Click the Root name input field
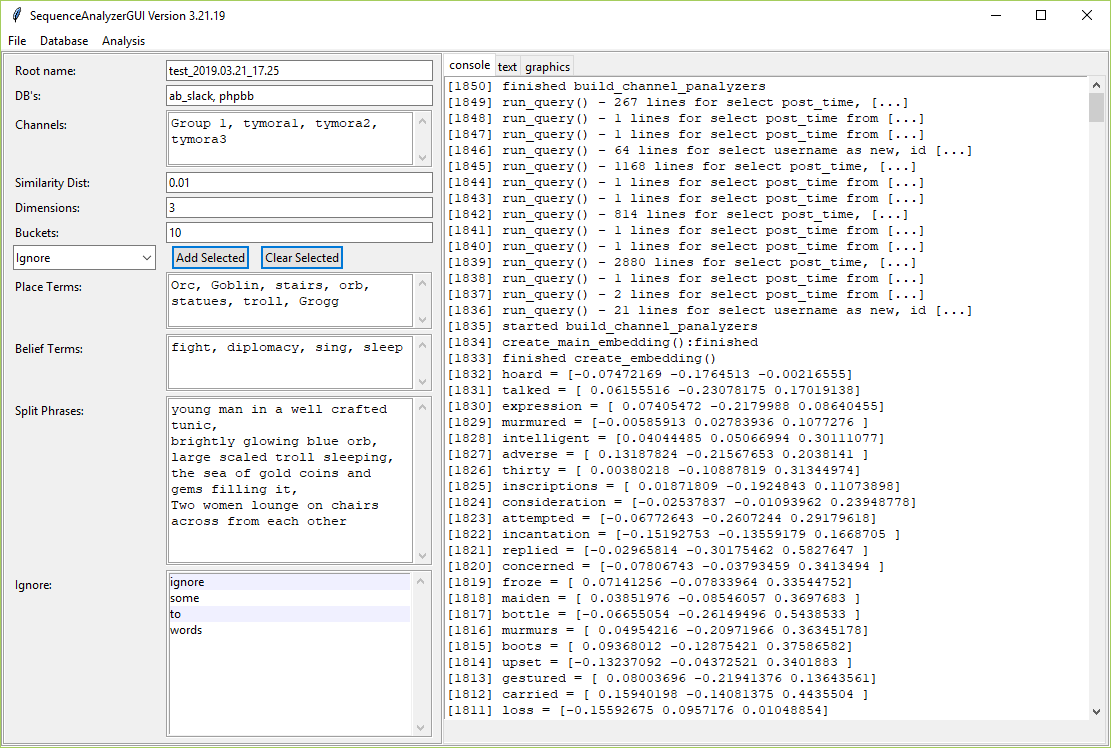This screenshot has width=1111, height=748. 298,71
